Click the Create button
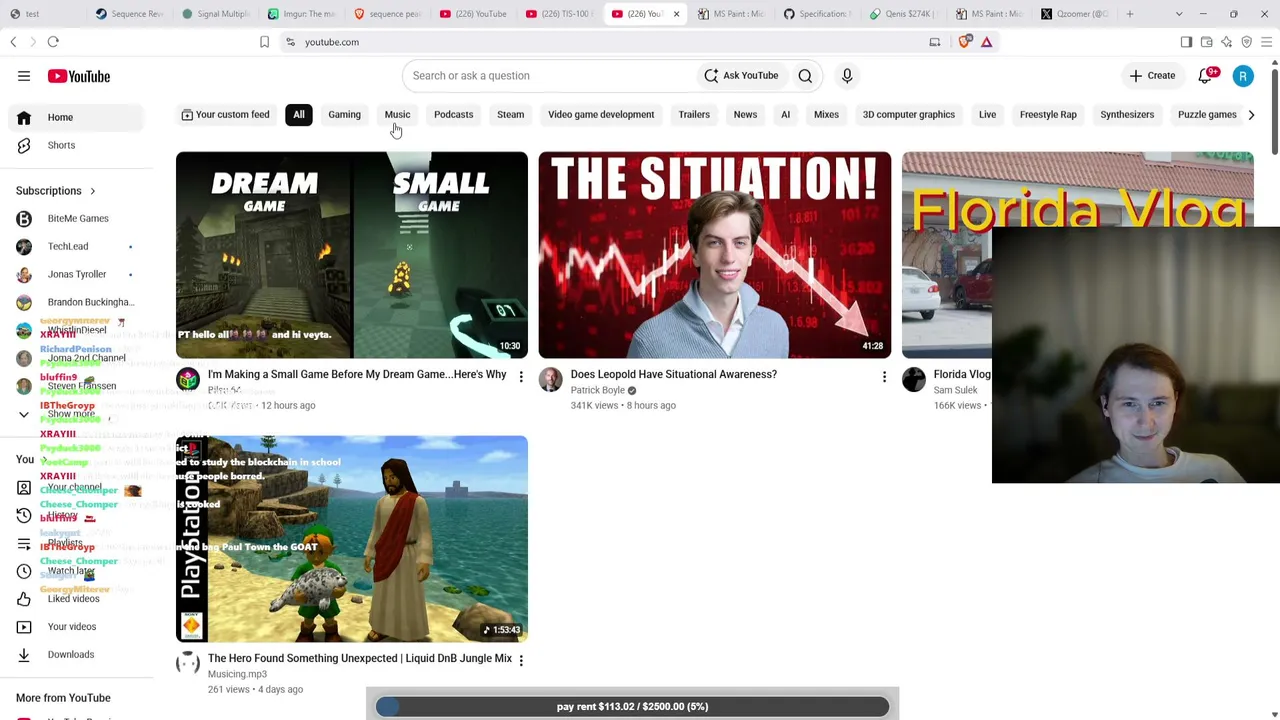Viewport: 1280px width, 720px height. click(x=1152, y=76)
